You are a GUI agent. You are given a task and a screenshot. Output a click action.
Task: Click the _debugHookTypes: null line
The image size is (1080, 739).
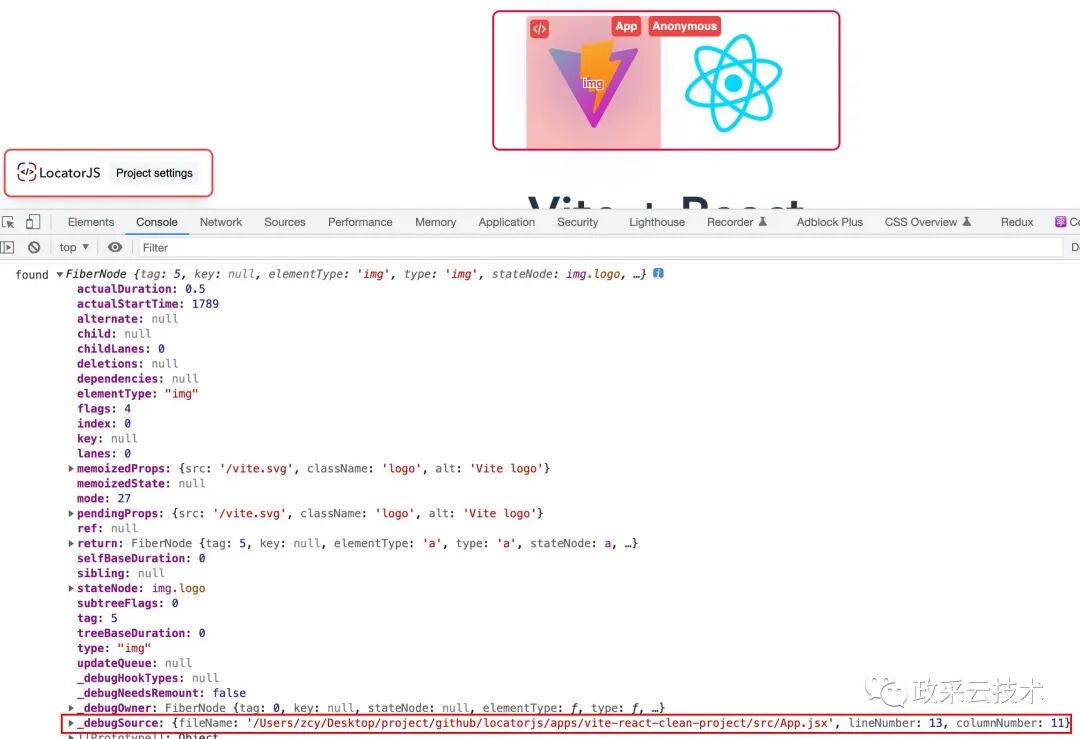[x=148, y=678]
